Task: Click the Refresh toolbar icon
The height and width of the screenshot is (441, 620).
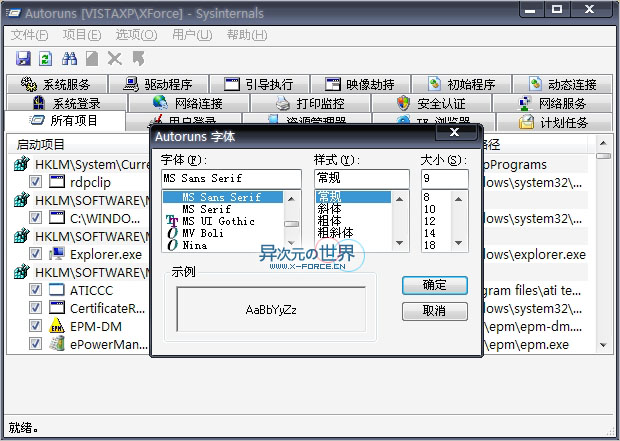Action: click(x=46, y=59)
